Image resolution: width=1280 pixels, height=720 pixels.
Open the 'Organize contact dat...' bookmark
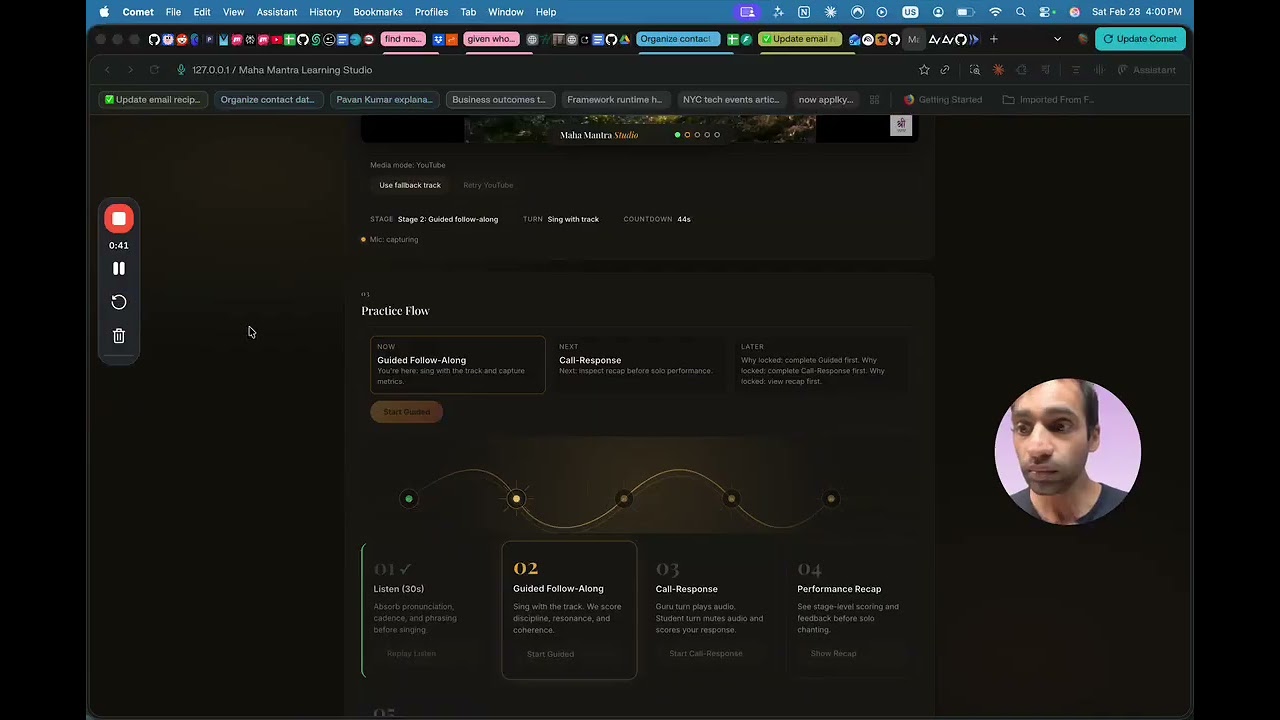(267, 100)
